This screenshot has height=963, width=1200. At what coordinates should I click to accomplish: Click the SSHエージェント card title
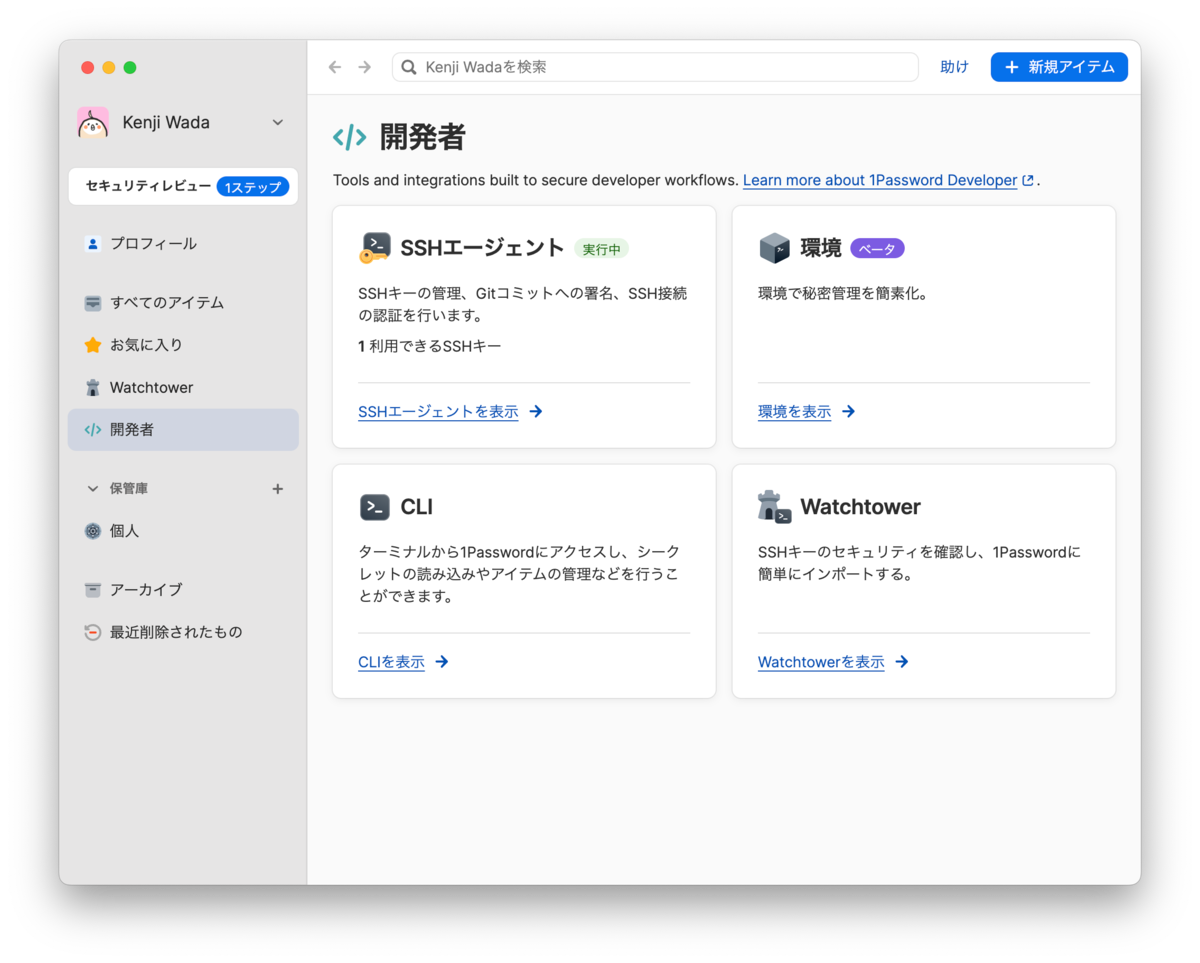[483, 248]
